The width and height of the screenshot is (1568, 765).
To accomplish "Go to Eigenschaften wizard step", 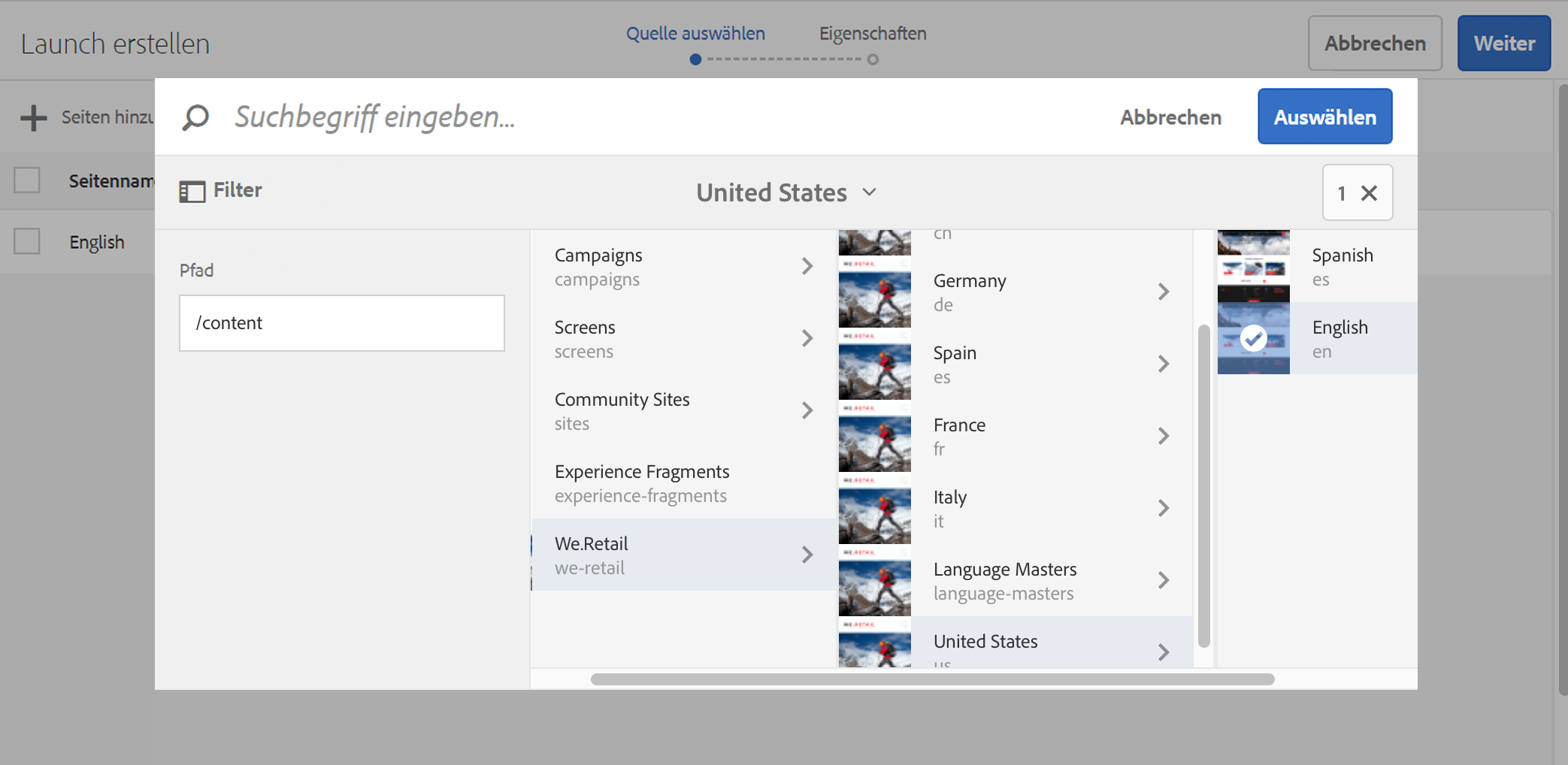I will (873, 34).
